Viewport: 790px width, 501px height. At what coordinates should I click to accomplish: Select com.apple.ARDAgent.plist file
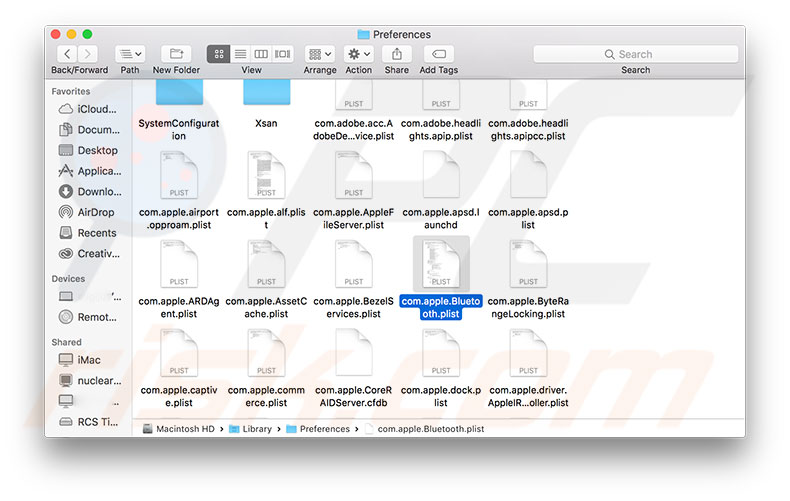point(179,279)
